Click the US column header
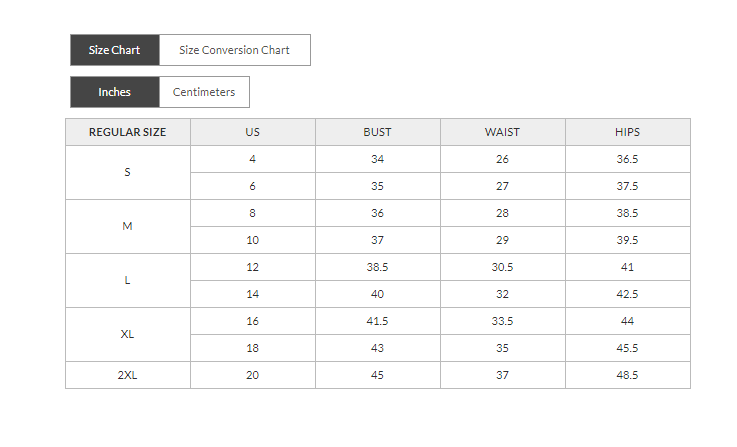 252,132
